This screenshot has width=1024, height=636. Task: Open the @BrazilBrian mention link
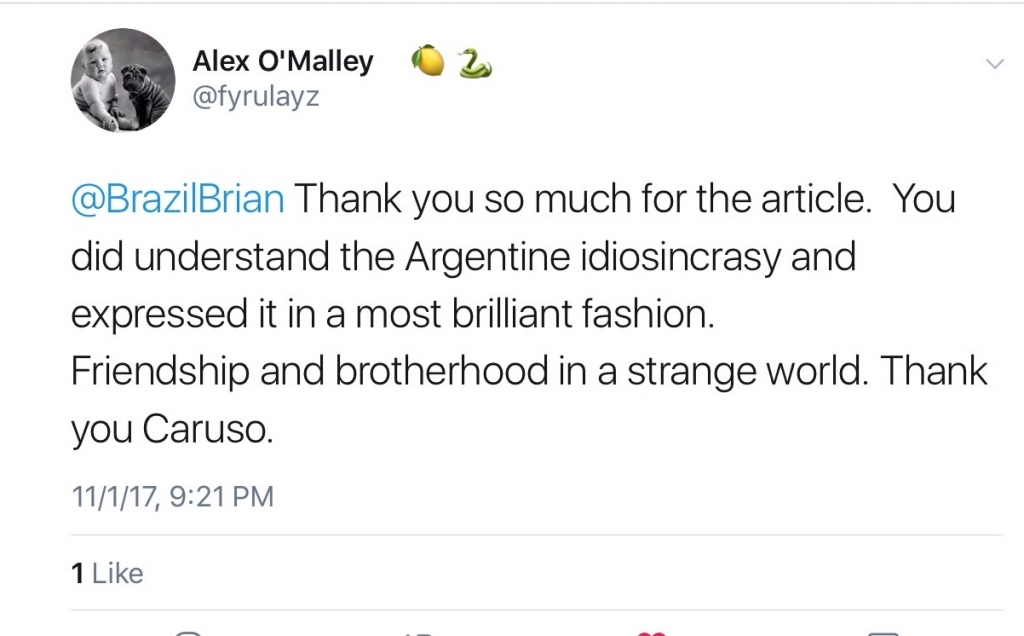point(178,199)
